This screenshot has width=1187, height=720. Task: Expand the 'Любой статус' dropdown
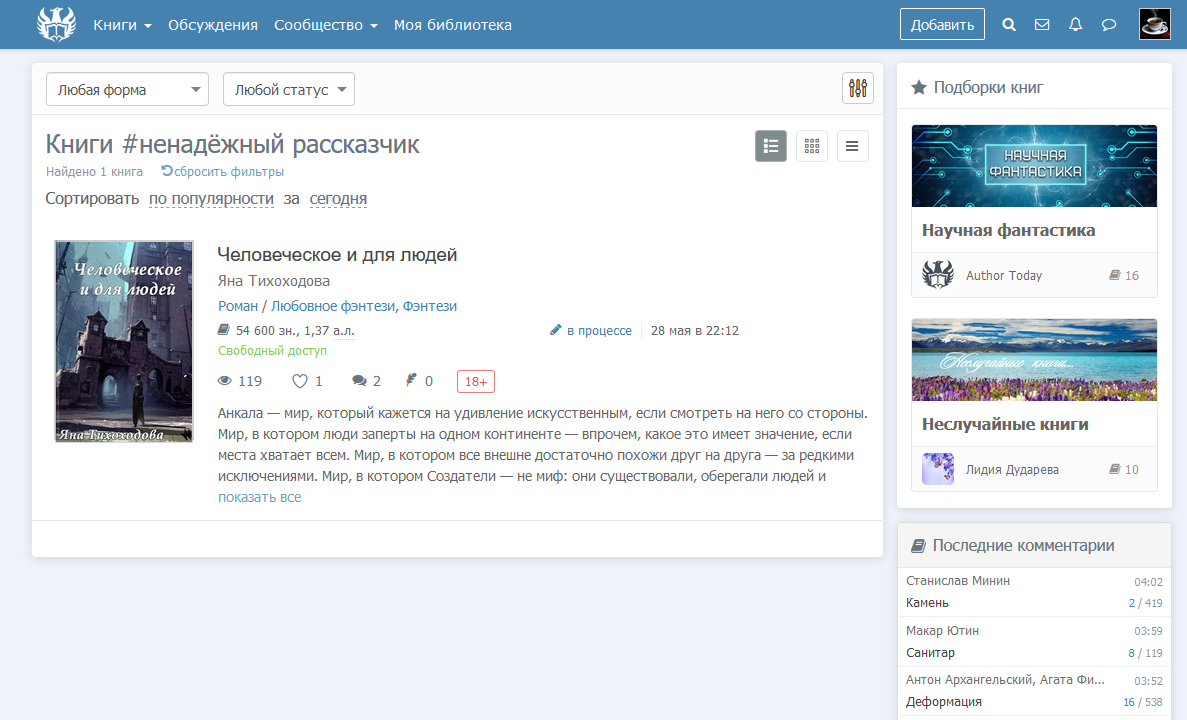click(288, 89)
